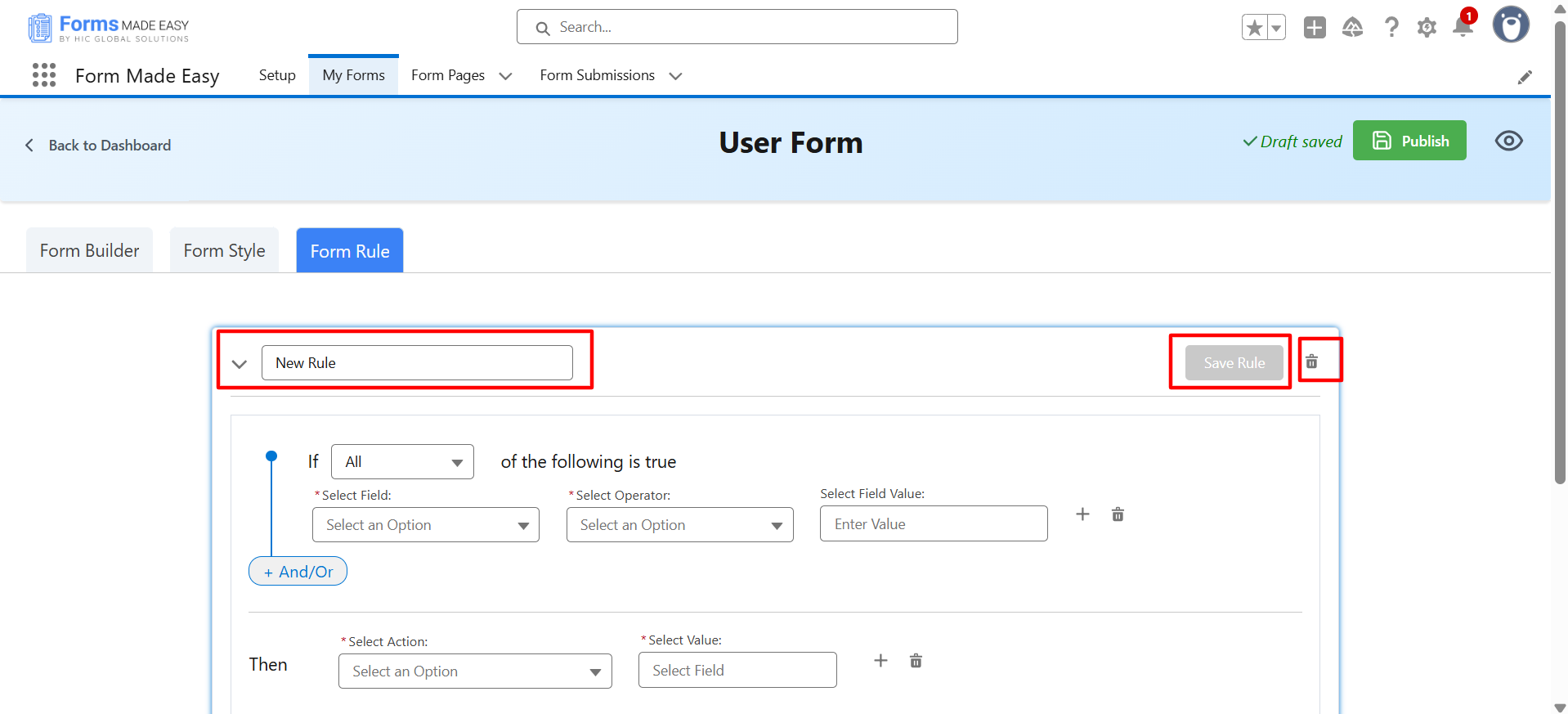Image resolution: width=1568 pixels, height=714 pixels.
Task: Click the notifications bell icon
Action: pos(1463,27)
